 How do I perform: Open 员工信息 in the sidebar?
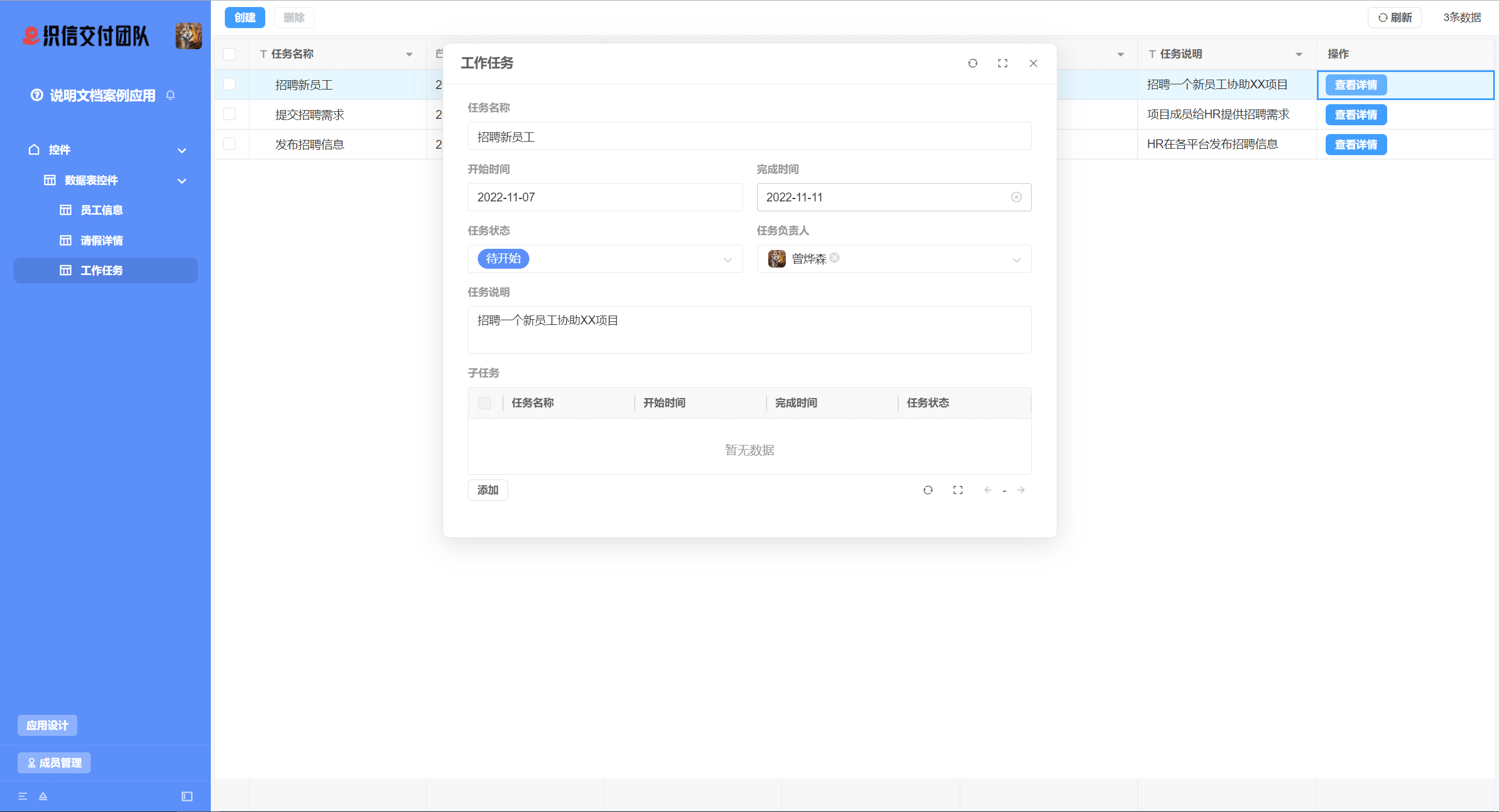(x=101, y=210)
